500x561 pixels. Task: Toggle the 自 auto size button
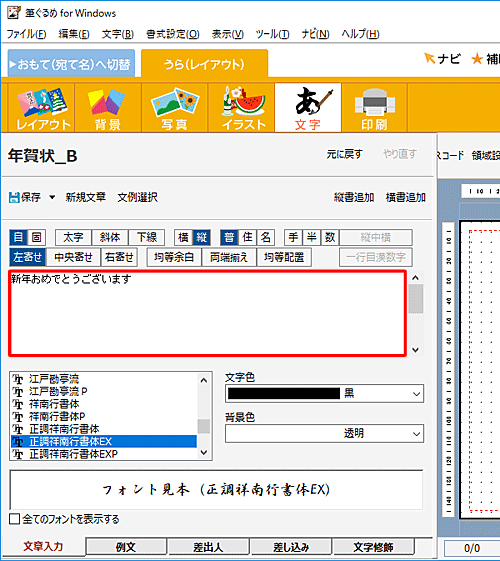19,237
